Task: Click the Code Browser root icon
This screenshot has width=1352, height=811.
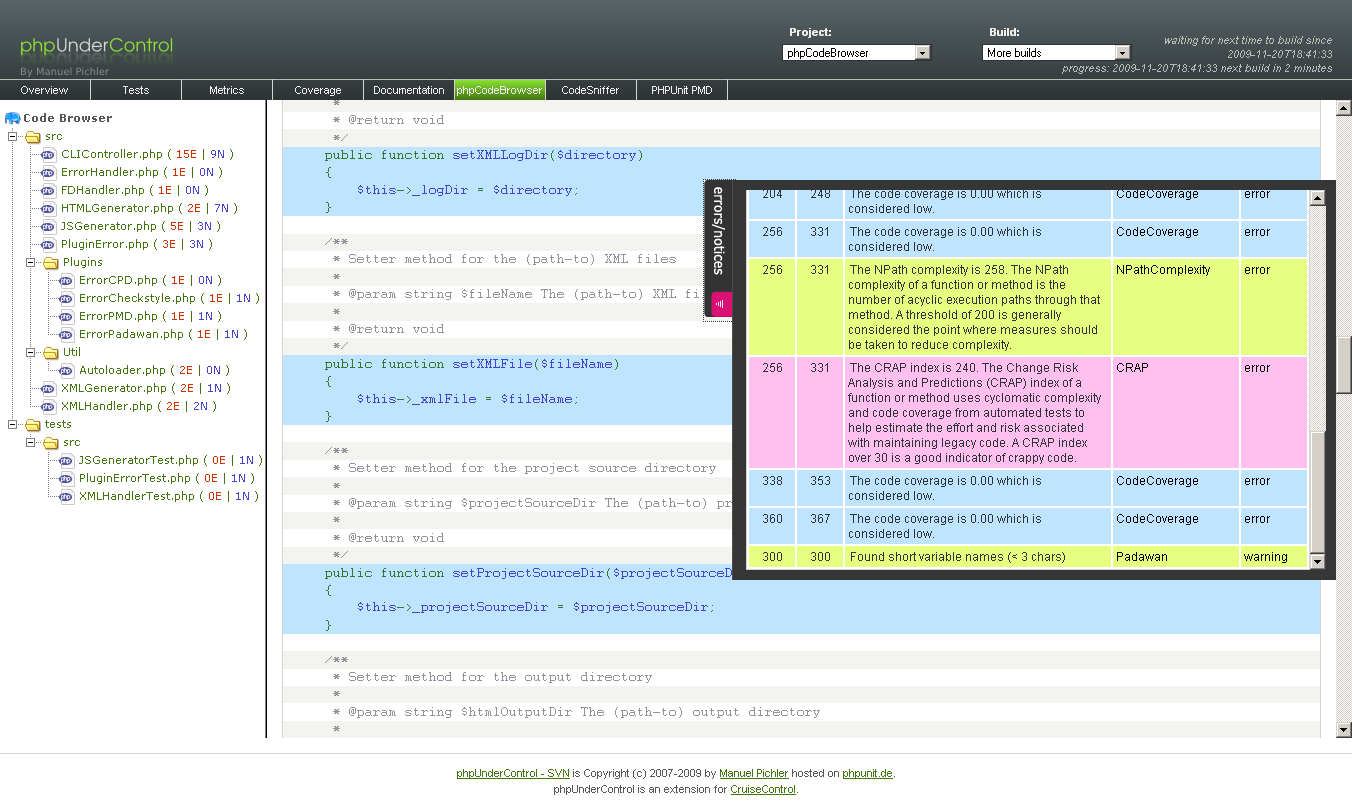Action: [13, 118]
